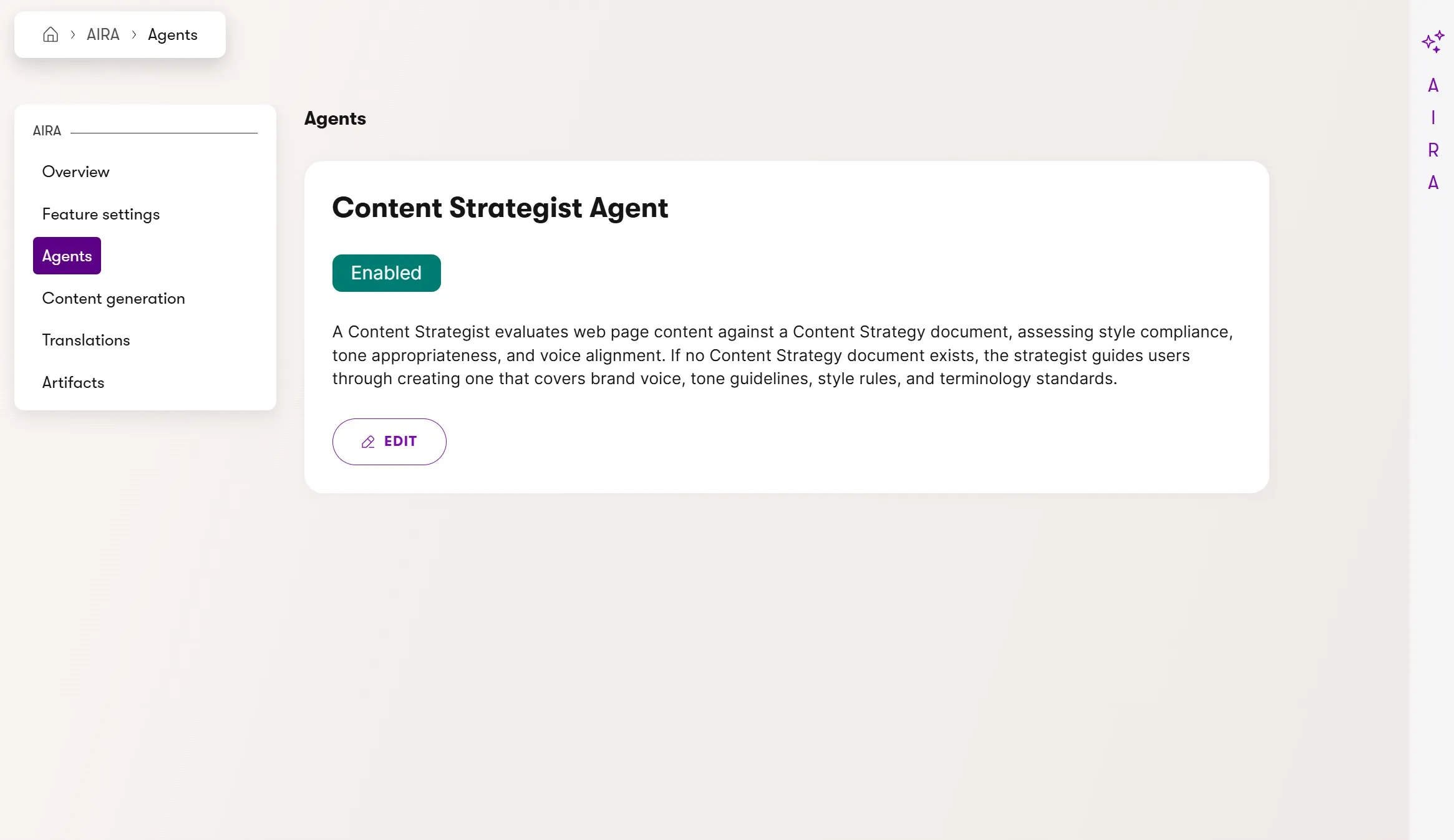Screen dimensions: 1454x840
Task: Click the Agents page heading
Action: [x=335, y=118]
